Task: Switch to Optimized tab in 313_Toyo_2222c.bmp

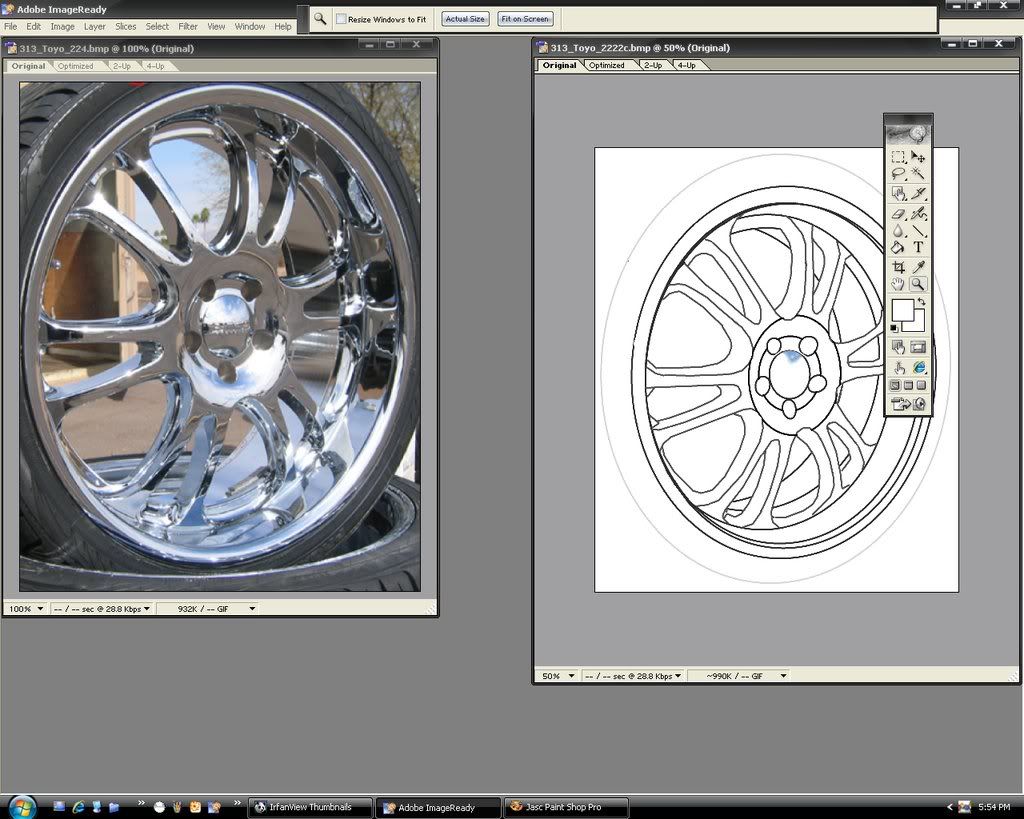Action: (606, 65)
